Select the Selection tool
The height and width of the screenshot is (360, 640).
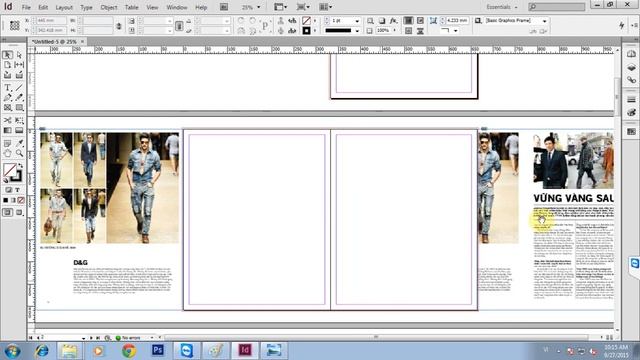[x=8, y=55]
